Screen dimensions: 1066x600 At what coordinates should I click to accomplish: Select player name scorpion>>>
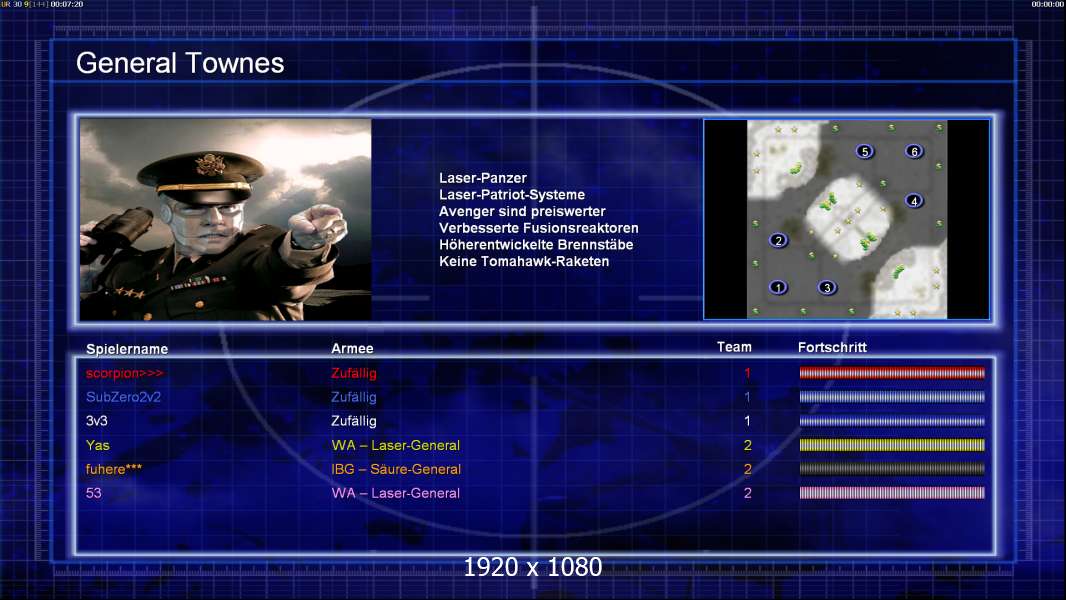(124, 373)
